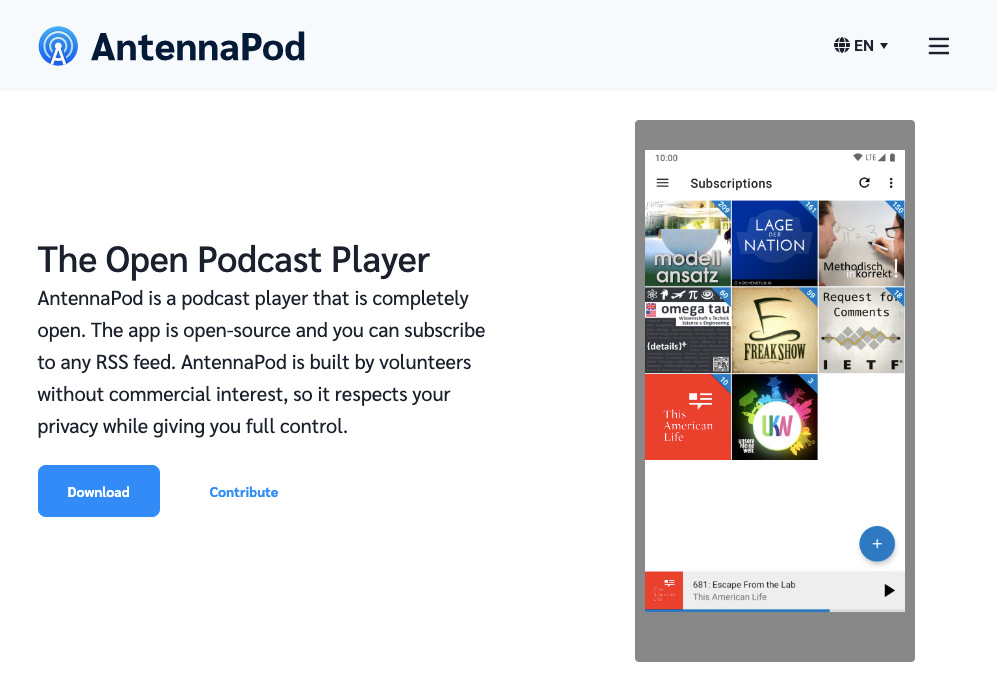
Task: Open the UKW podcast tile
Action: click(774, 417)
